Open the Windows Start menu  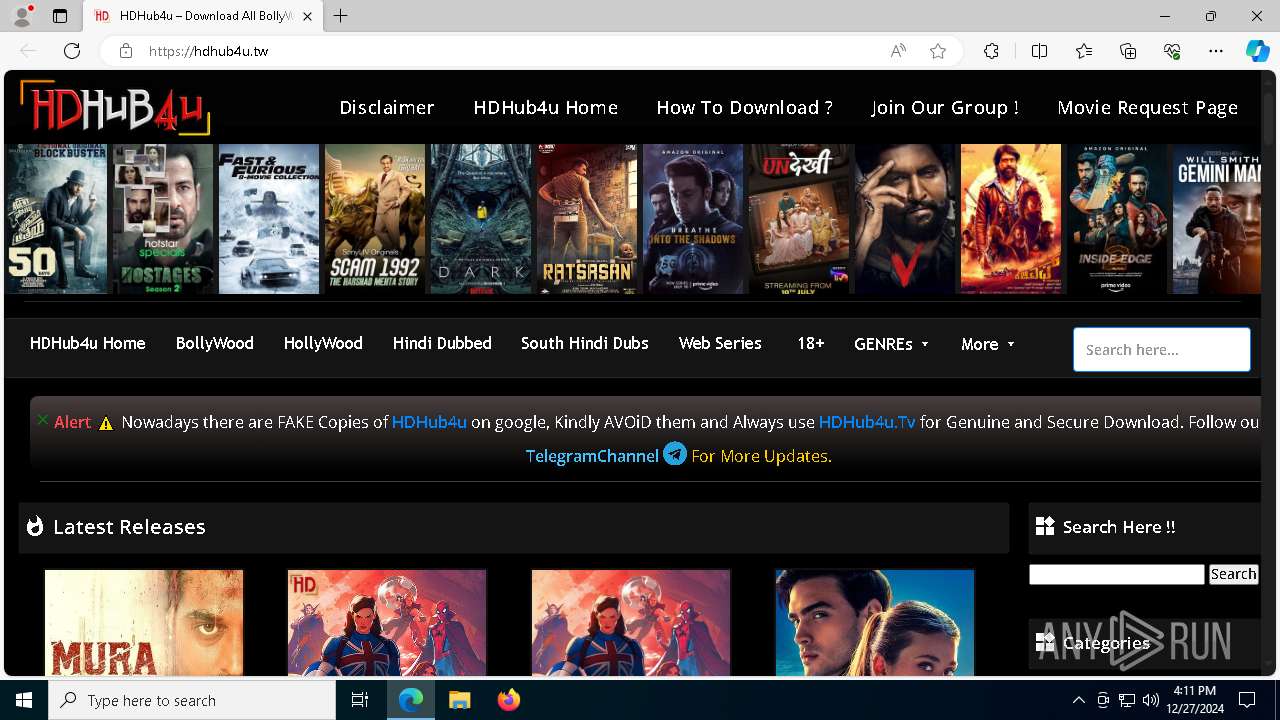pos(24,700)
